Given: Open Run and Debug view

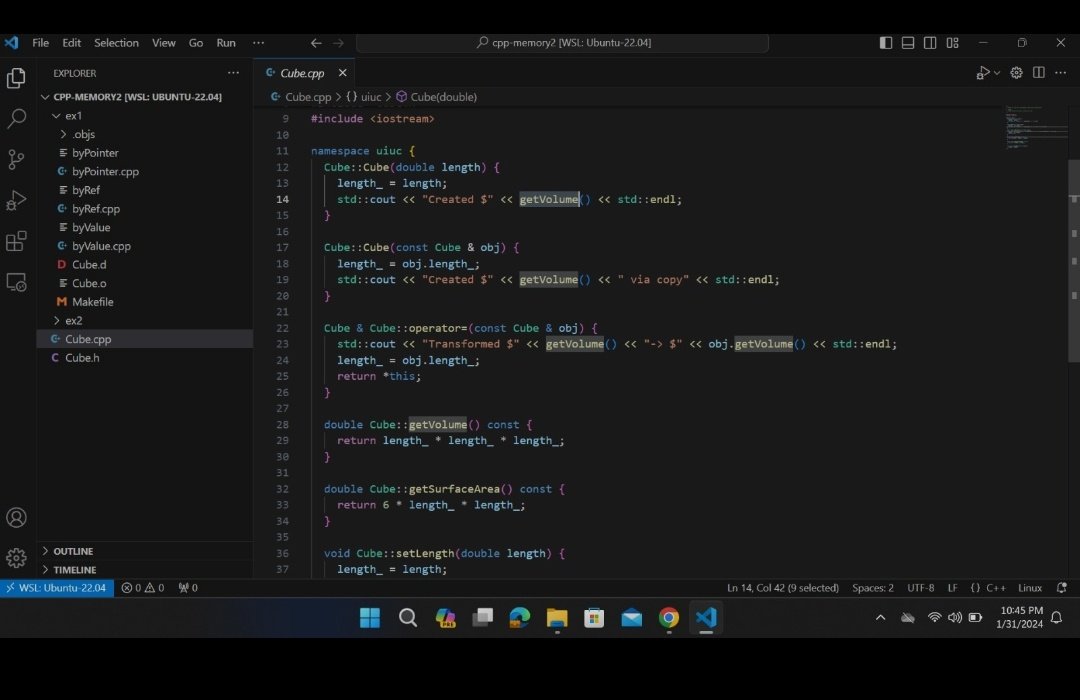Looking at the screenshot, I should [17, 200].
